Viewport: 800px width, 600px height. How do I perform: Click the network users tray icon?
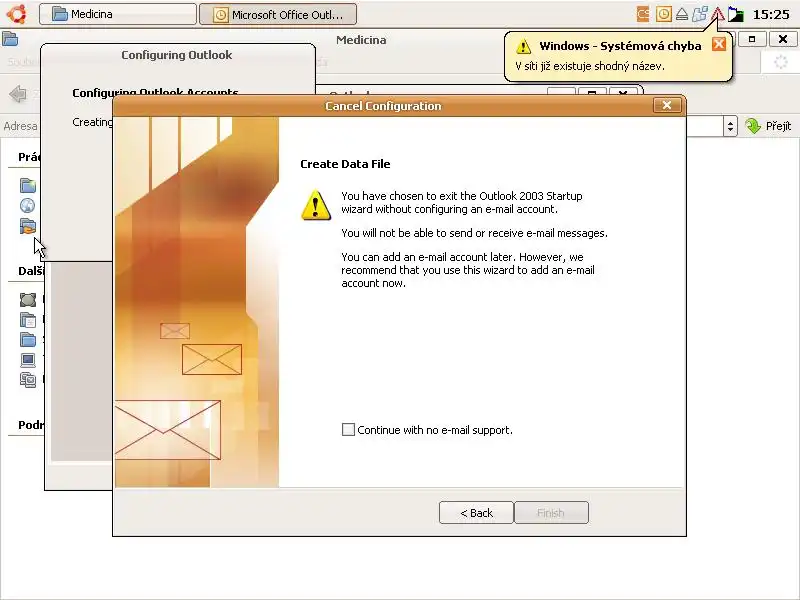(699, 14)
